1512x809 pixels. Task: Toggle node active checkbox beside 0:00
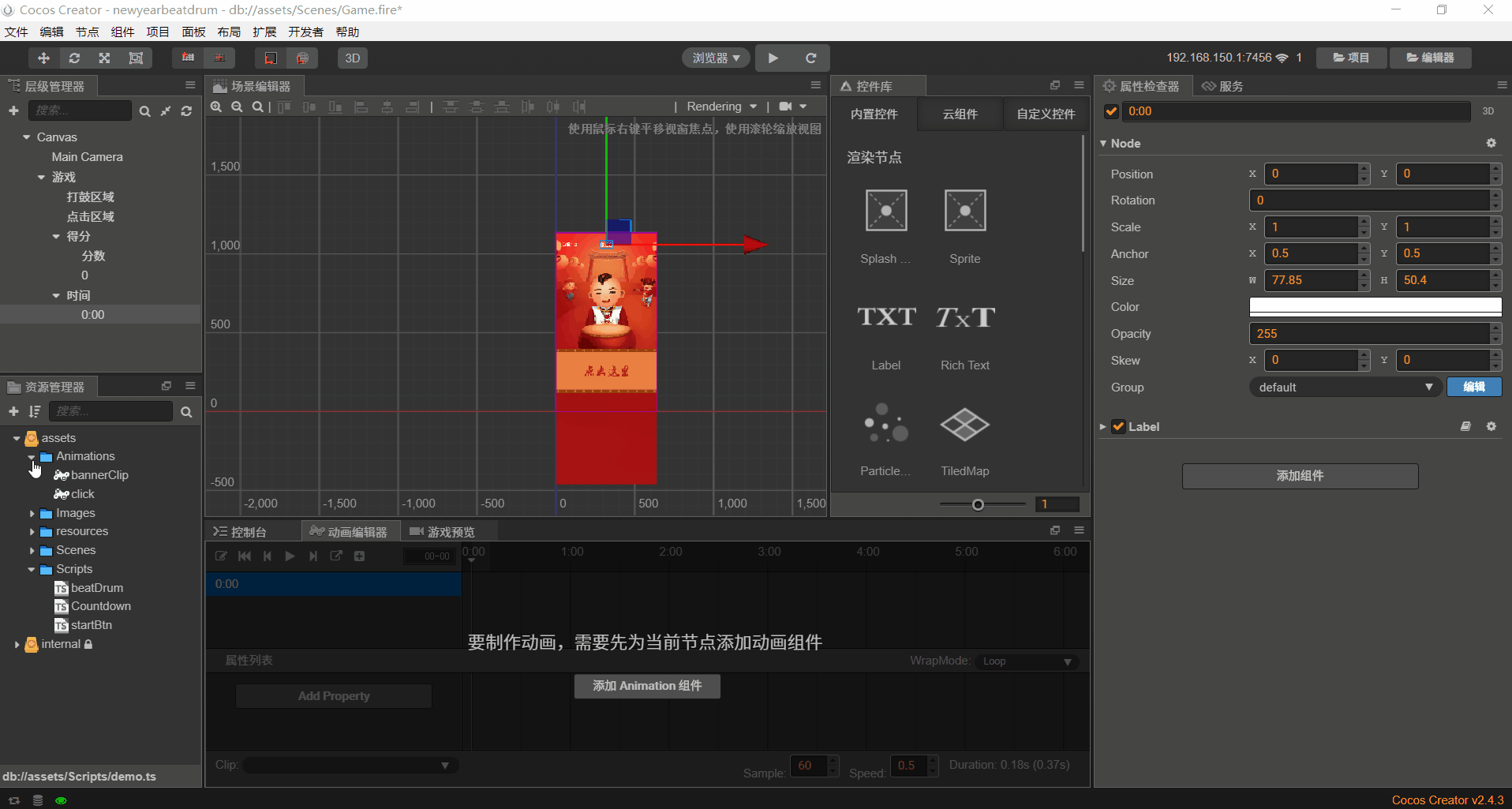point(1111,111)
